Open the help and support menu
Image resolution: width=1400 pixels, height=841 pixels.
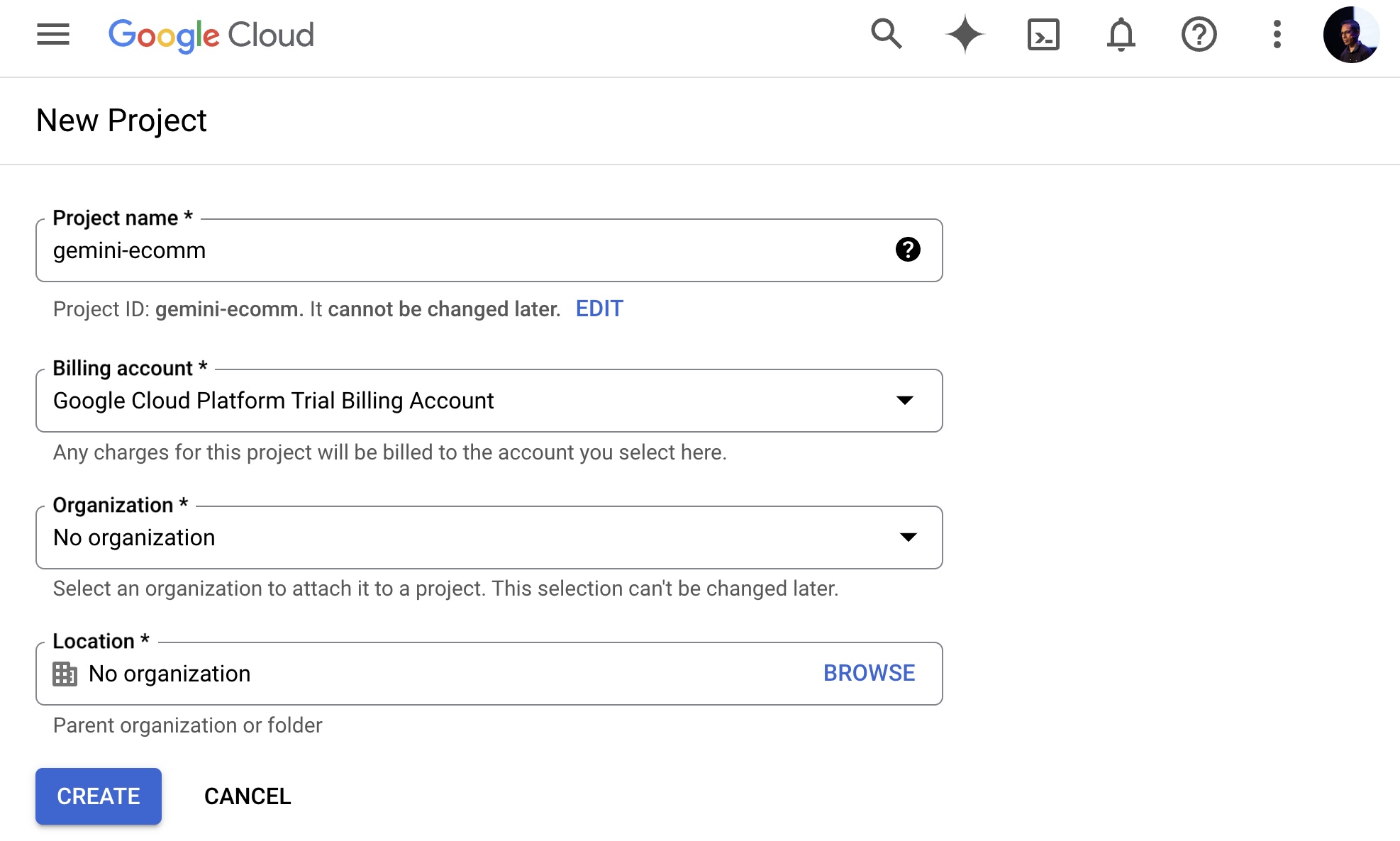pos(1199,35)
